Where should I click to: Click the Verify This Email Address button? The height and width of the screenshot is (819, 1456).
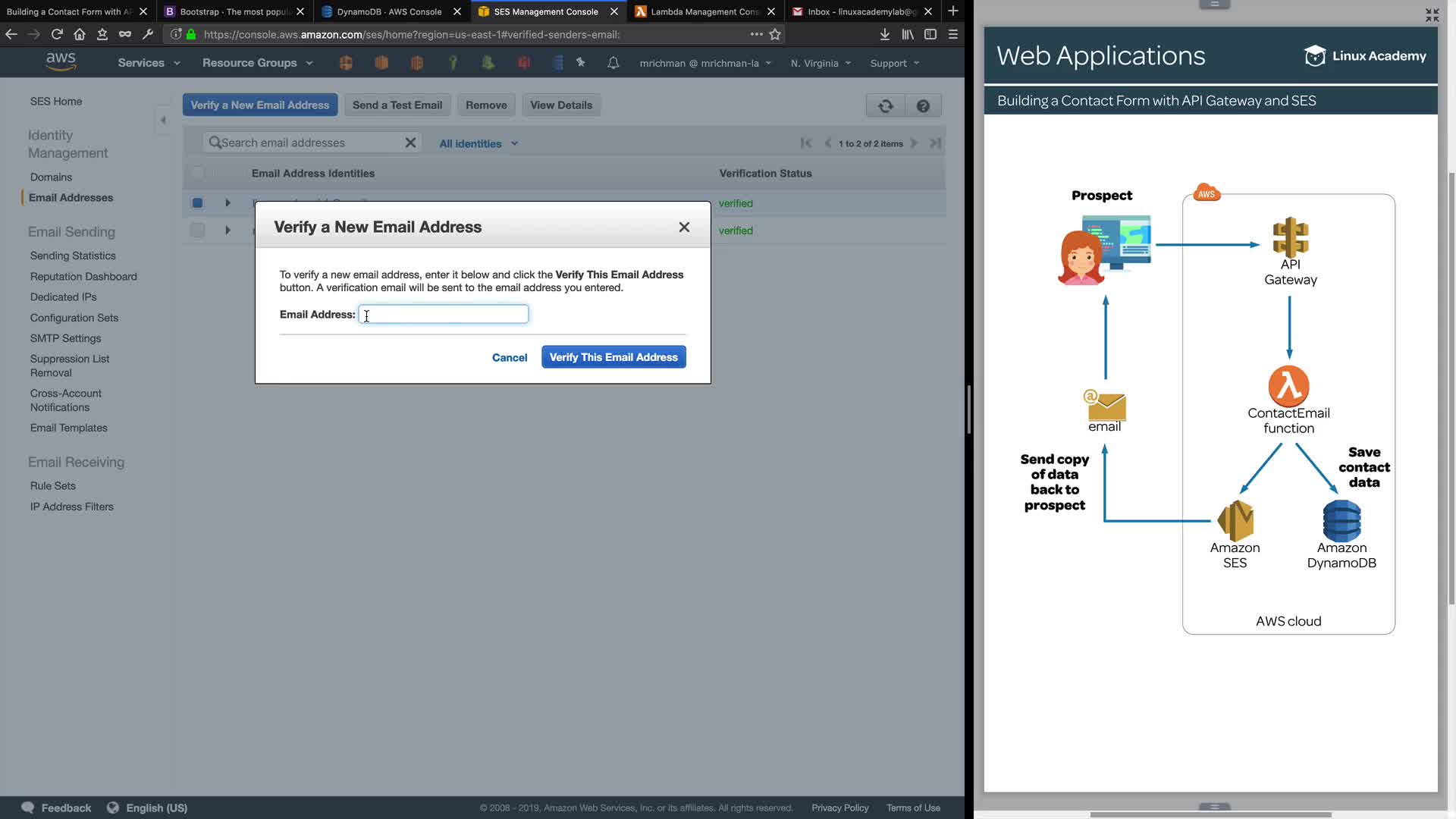[x=613, y=357]
